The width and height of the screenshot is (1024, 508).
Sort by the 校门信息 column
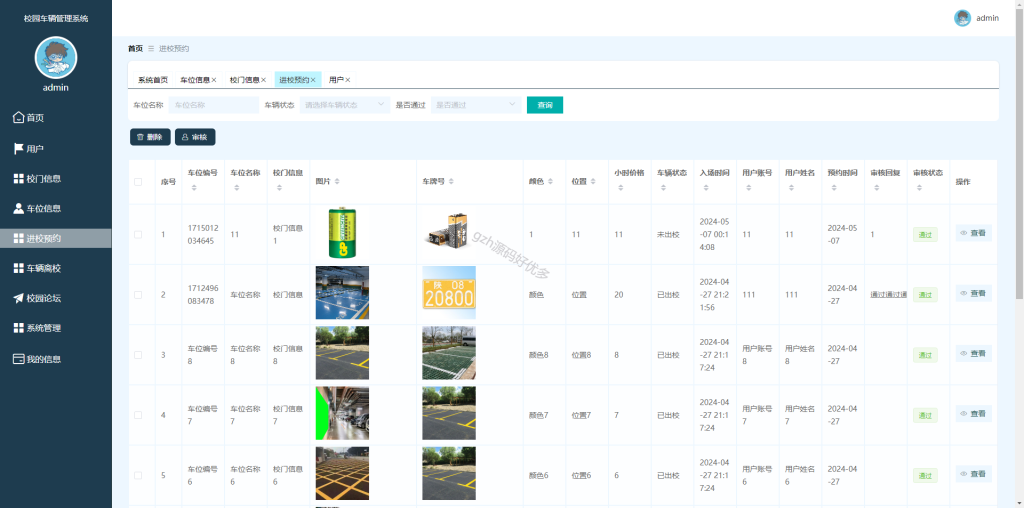point(279,188)
